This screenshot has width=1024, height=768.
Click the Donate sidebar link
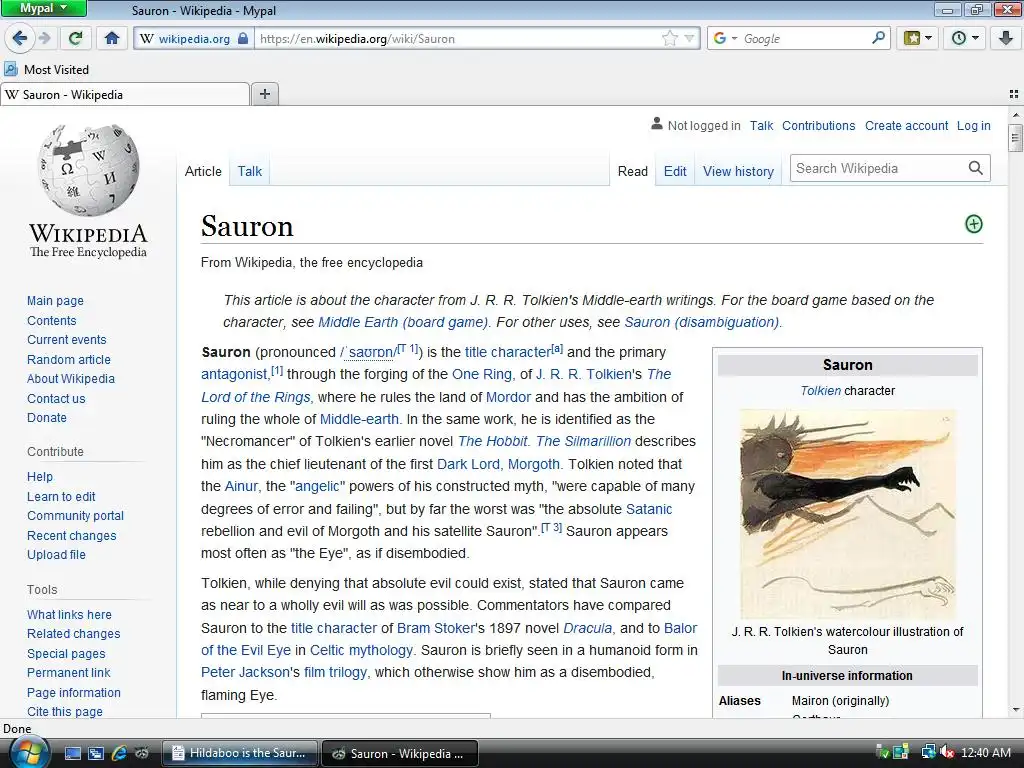(46, 417)
